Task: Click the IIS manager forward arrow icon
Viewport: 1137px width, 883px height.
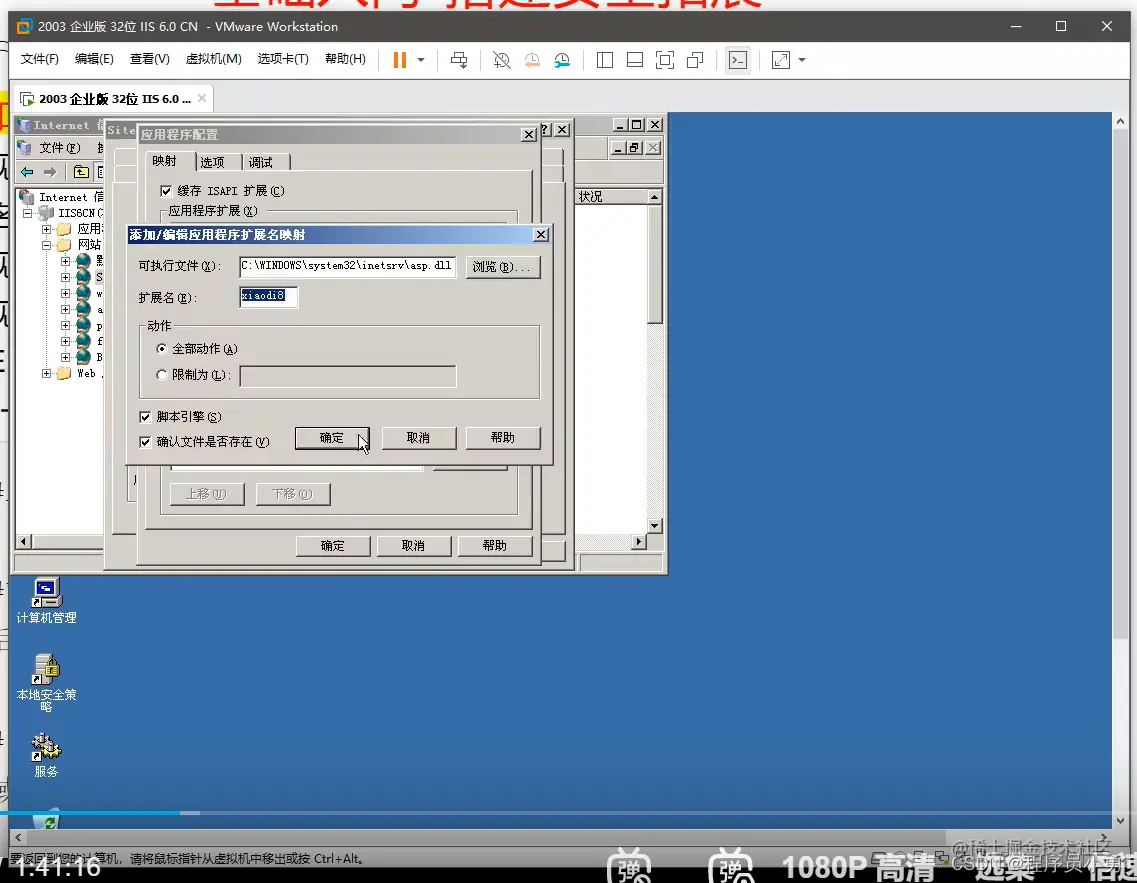Action: pos(49,172)
